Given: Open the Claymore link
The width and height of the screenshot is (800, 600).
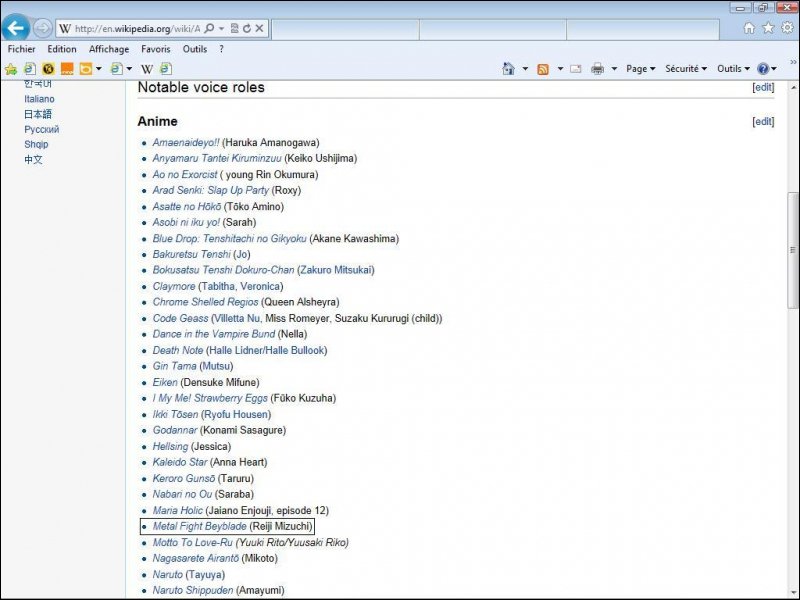Looking at the screenshot, I should tap(174, 286).
